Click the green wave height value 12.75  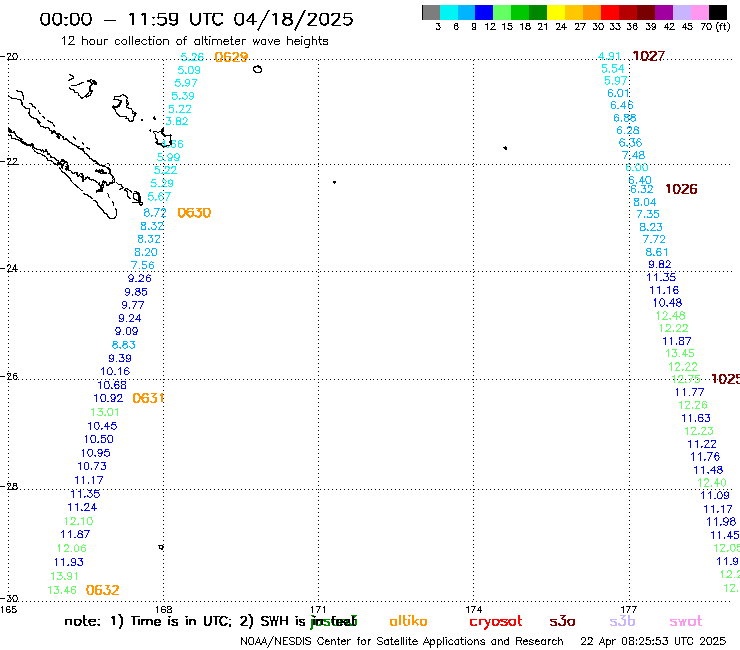(x=686, y=380)
